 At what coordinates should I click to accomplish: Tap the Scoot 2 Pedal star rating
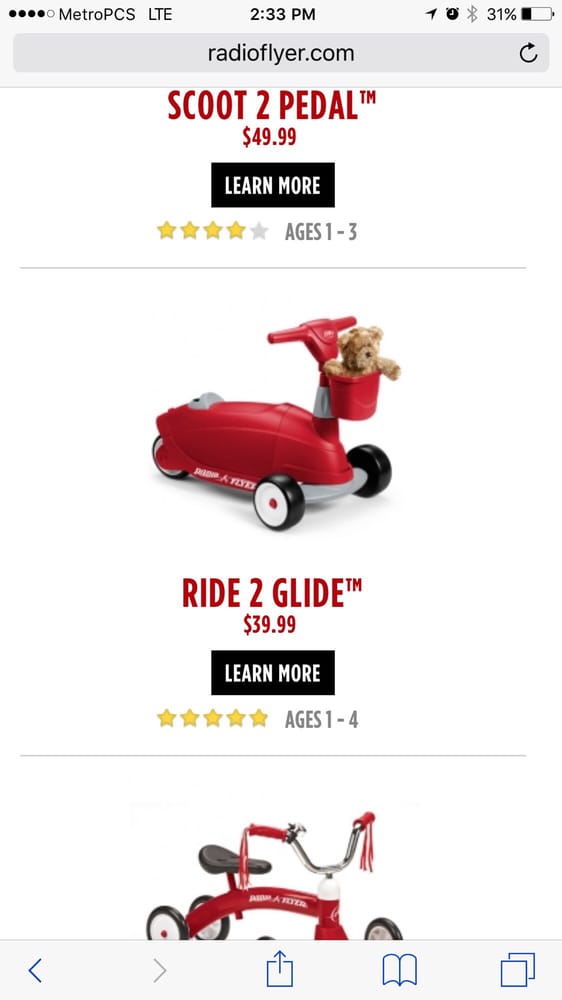pyautogui.click(x=212, y=231)
